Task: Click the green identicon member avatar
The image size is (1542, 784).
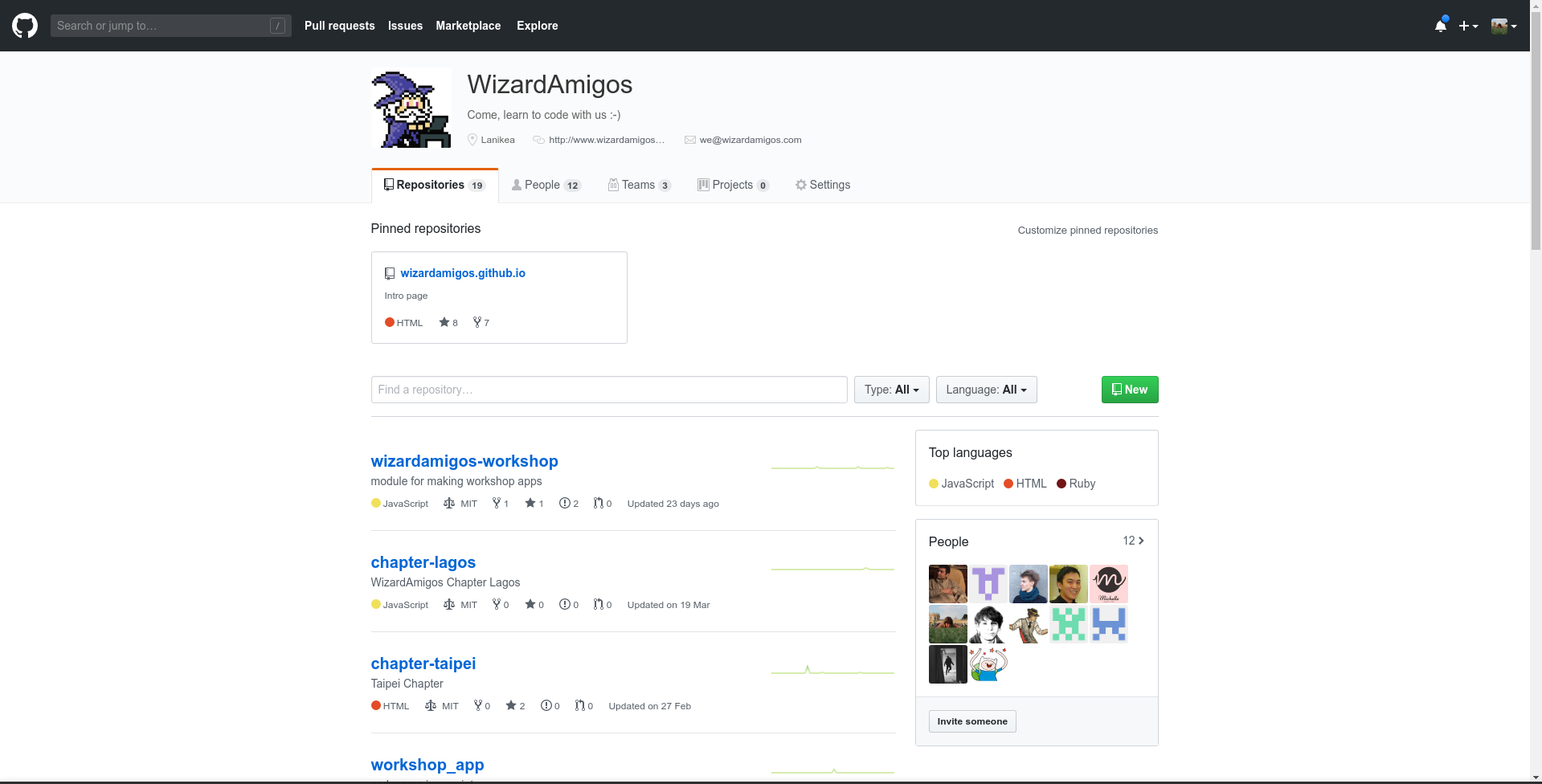Action: click(1069, 624)
